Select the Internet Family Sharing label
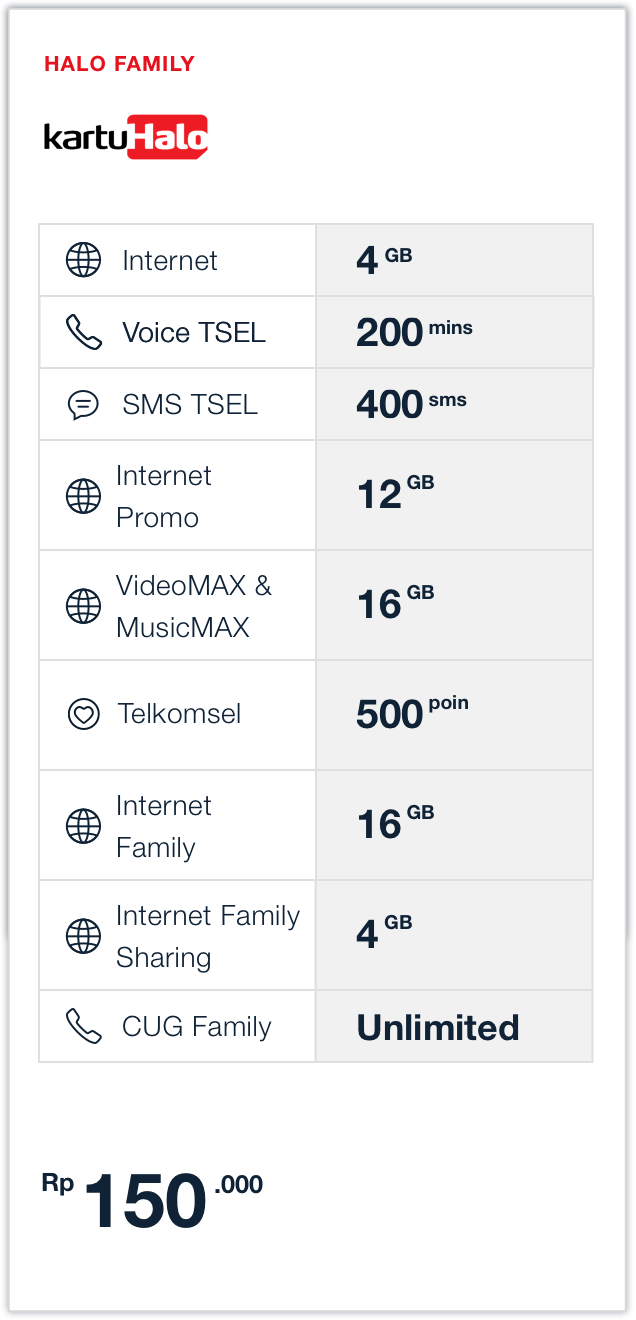 click(208, 936)
